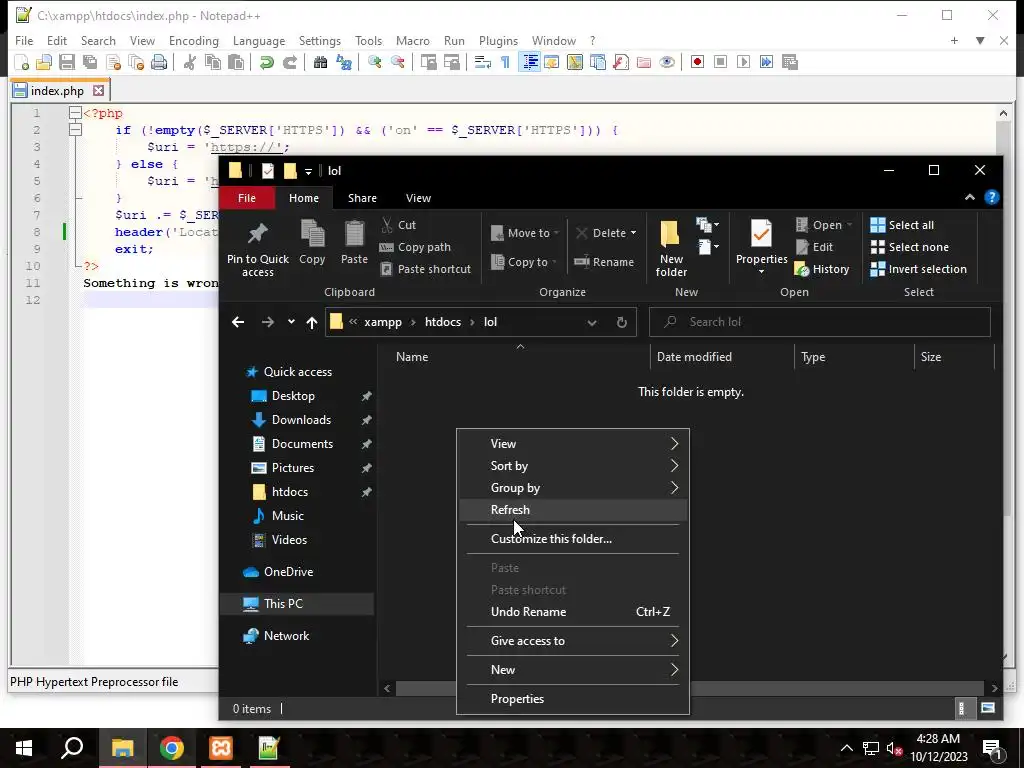Click the Windows Start button
This screenshot has width=1024, height=768.
[24, 748]
